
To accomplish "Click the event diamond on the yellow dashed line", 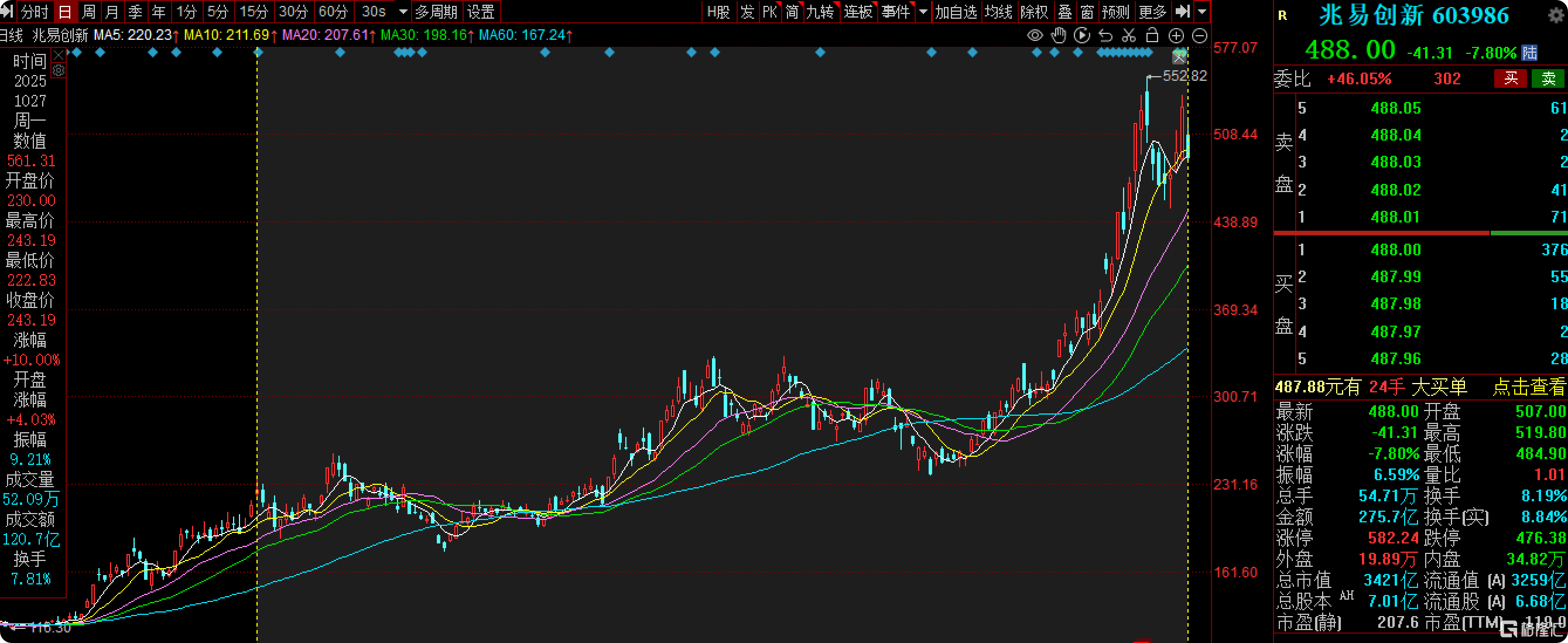I will 258,53.
